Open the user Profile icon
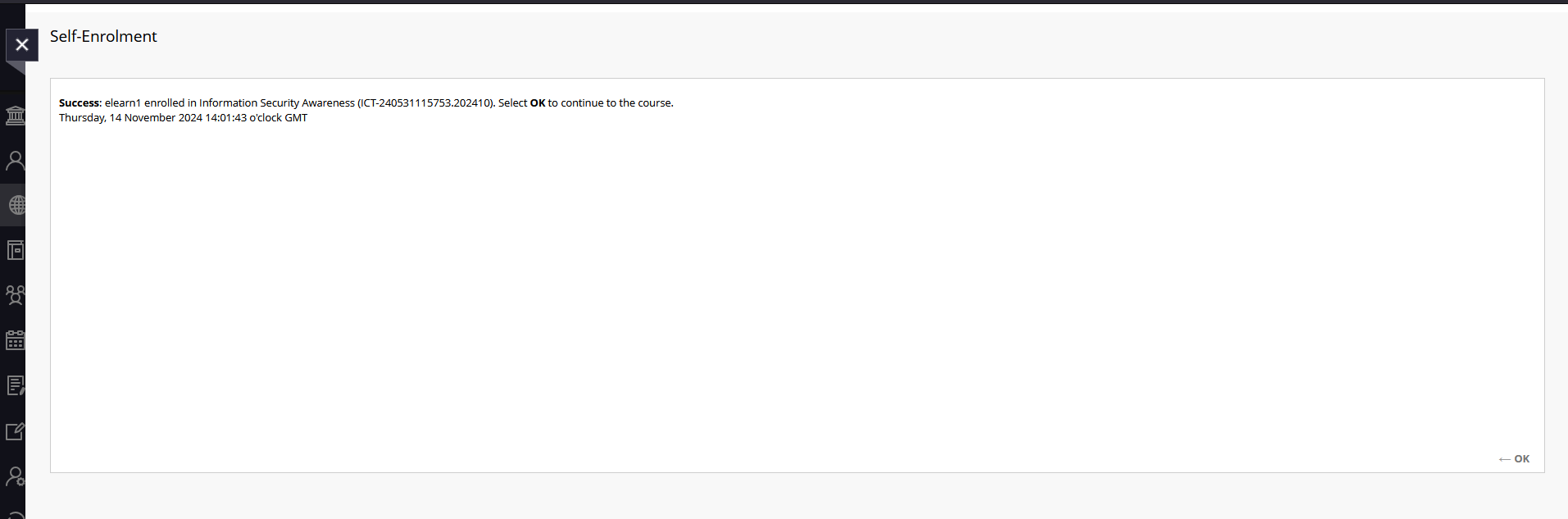Screen dimensions: 1568x519 15,160
